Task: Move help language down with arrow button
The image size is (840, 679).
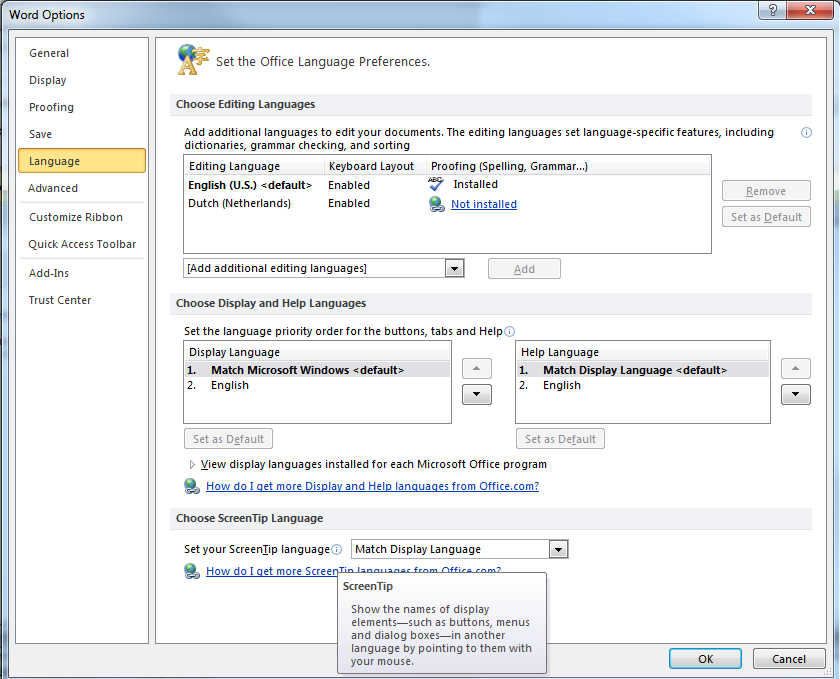Action: (795, 394)
